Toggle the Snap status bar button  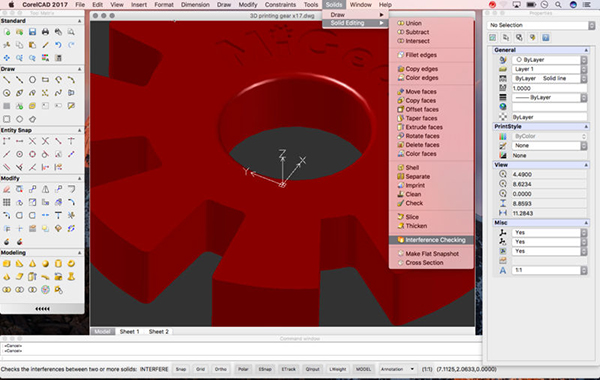pos(181,369)
